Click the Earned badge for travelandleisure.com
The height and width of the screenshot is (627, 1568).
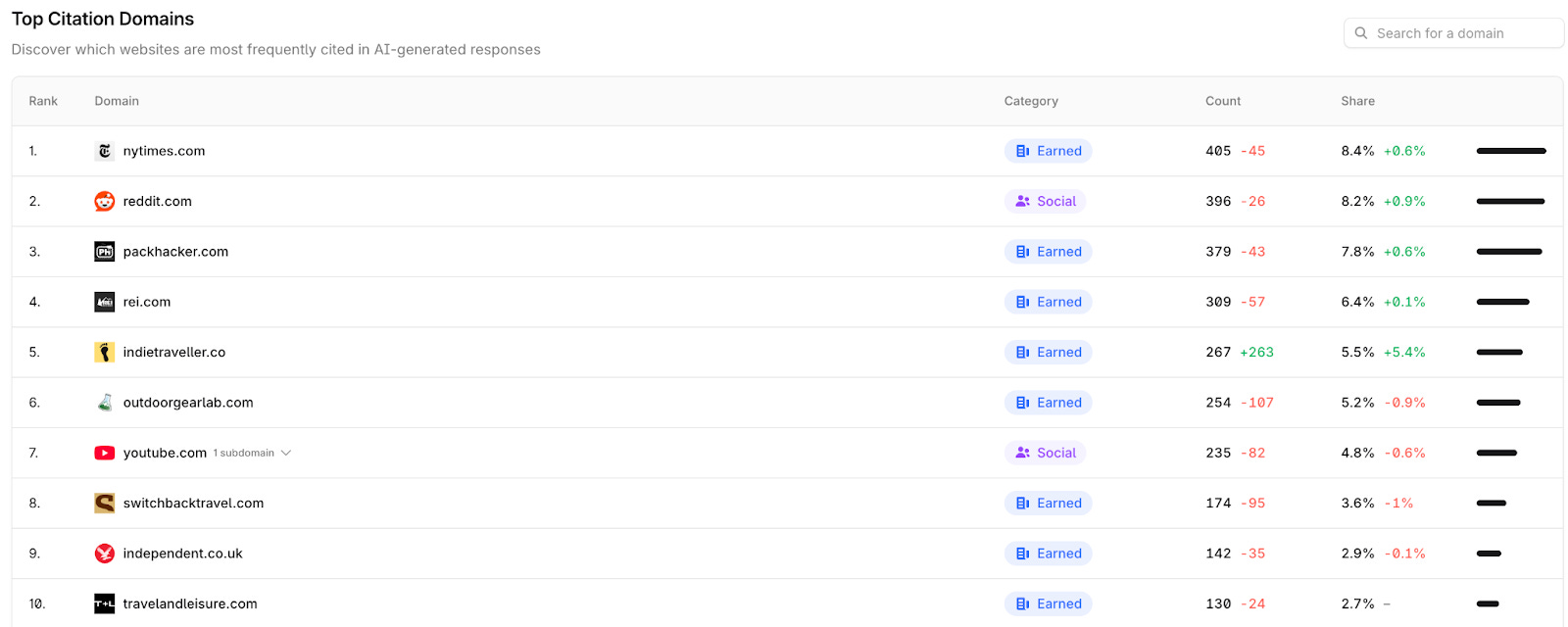point(1049,603)
